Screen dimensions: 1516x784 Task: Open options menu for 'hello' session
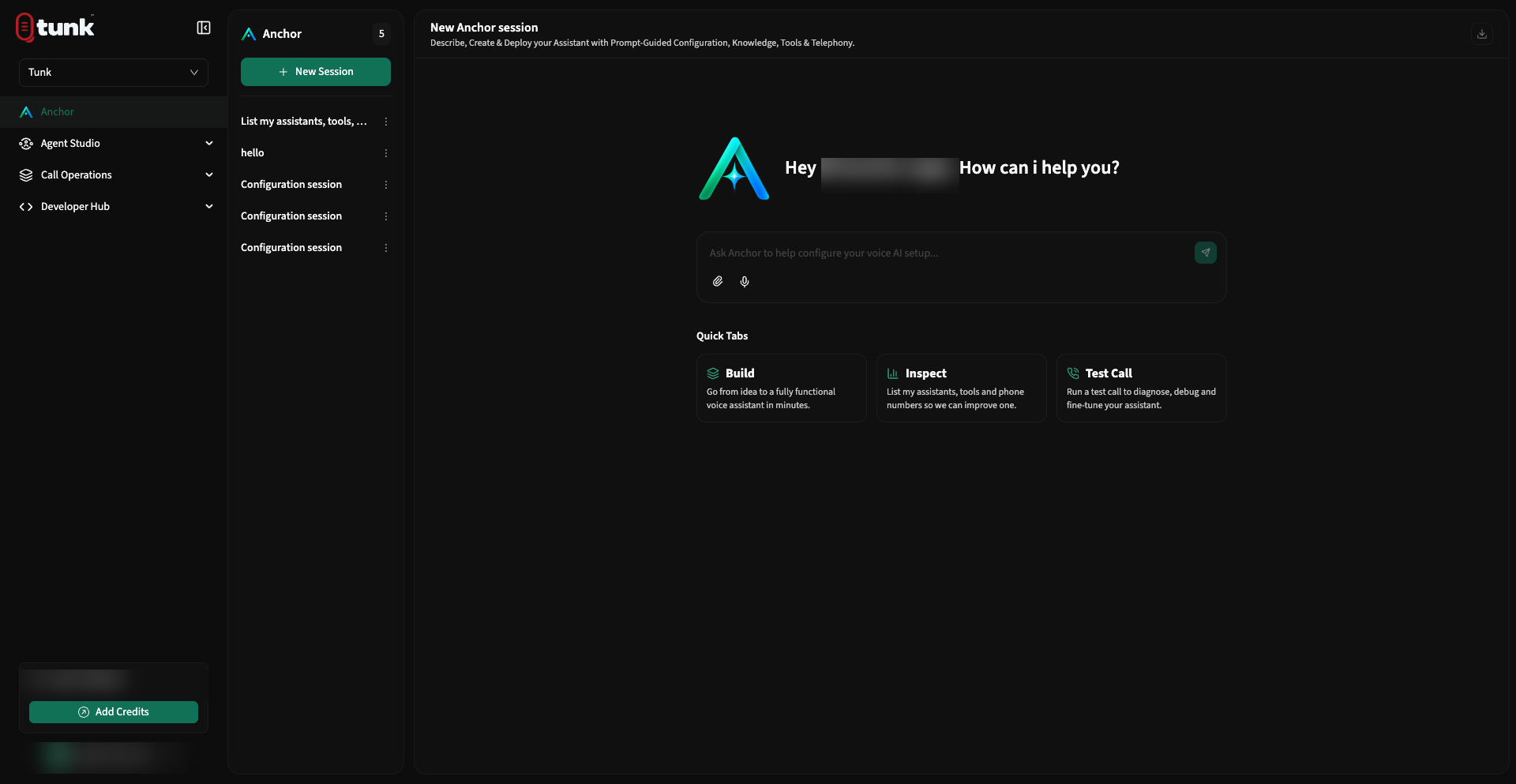tap(386, 153)
